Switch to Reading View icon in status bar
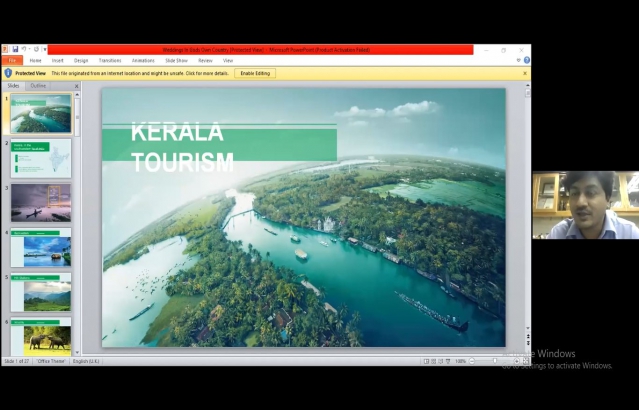Viewport: 639px width, 410px height. 441,362
